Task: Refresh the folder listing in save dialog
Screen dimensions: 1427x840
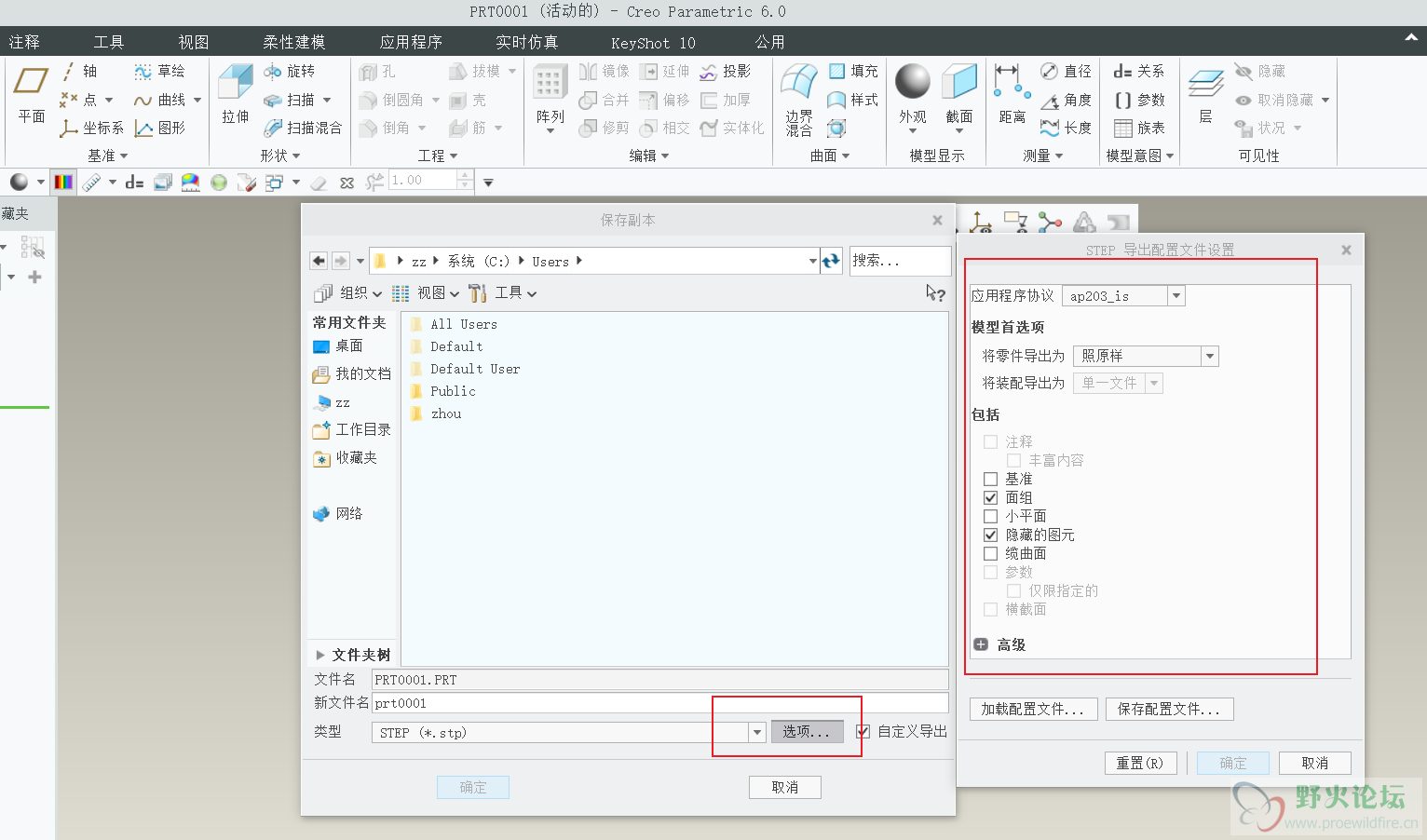Action: 831,261
